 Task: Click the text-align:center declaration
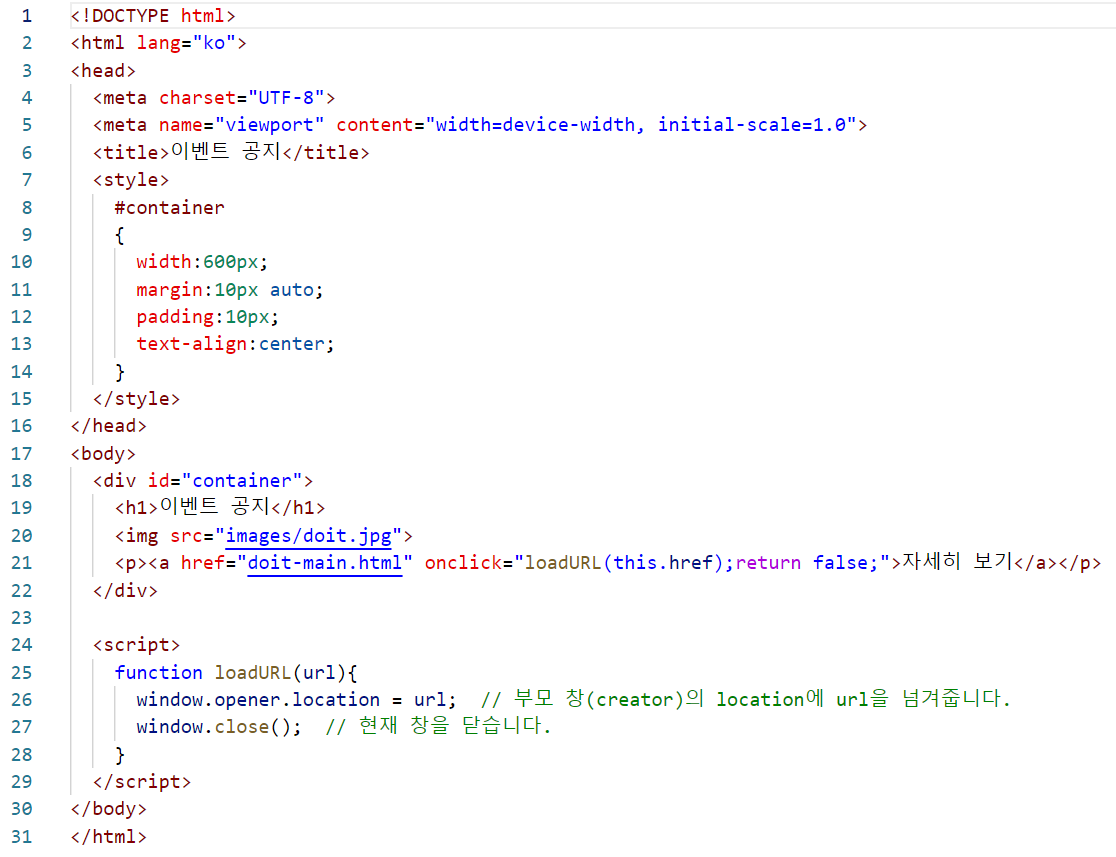pos(235,344)
